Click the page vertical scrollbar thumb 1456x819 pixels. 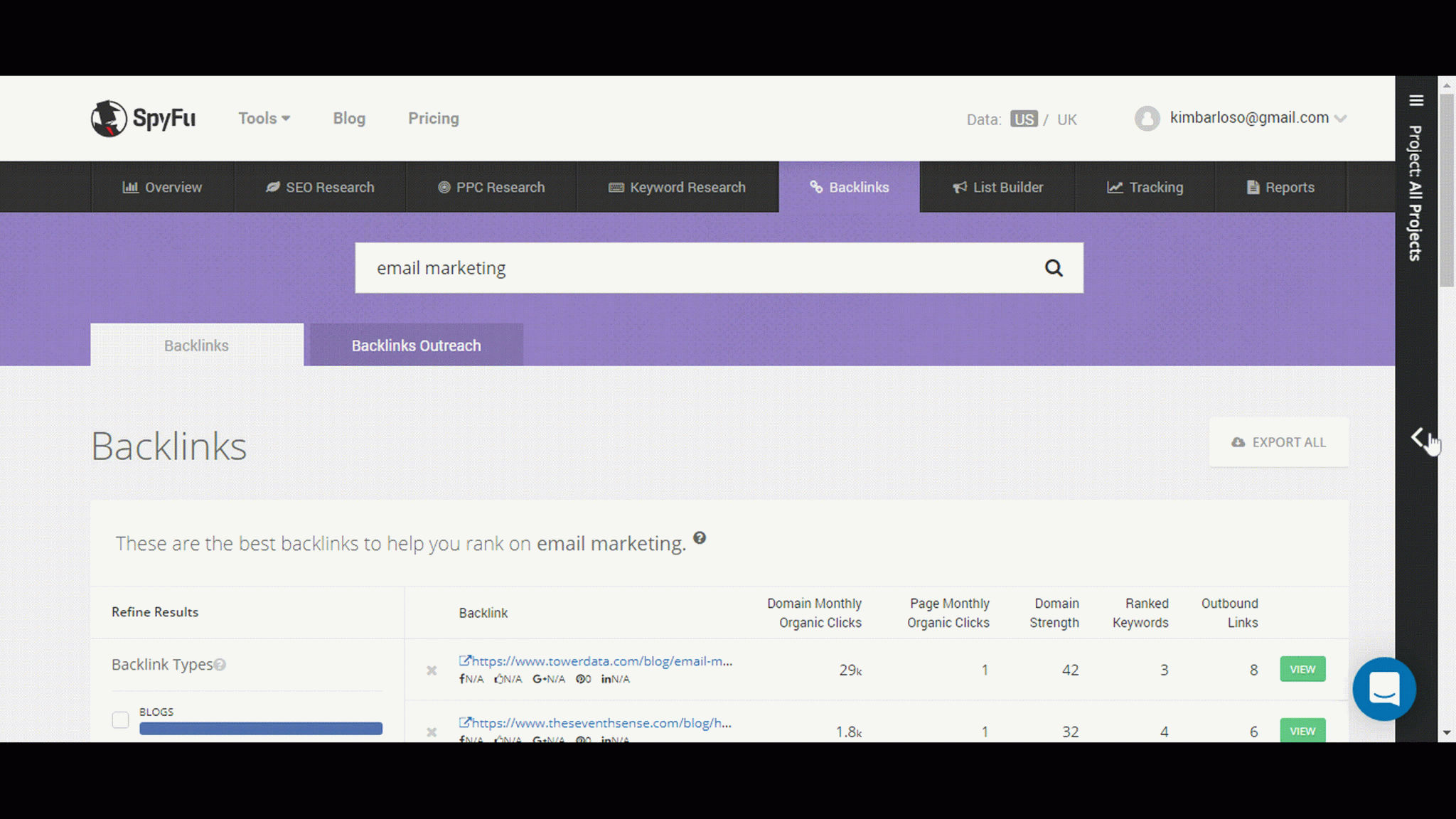point(1447,189)
